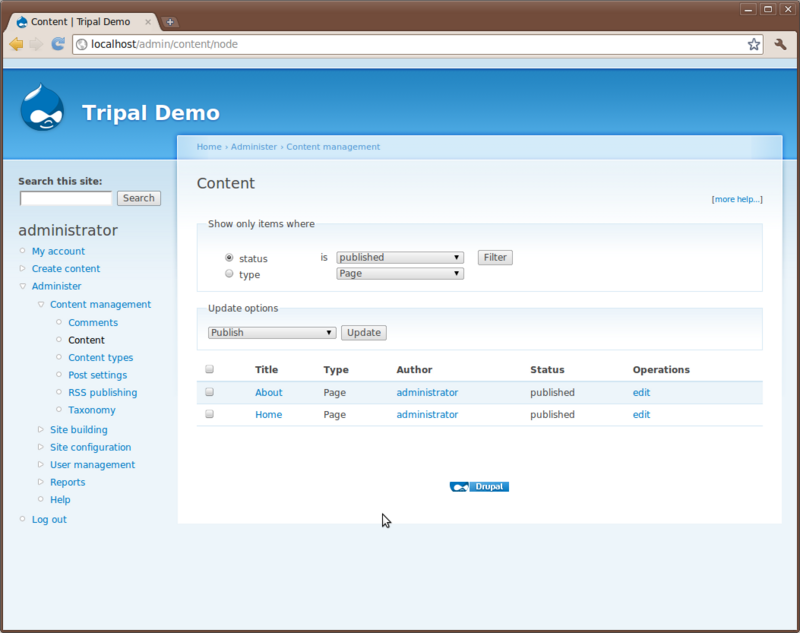Open My account in sidebar
The height and width of the screenshot is (633, 800).
58,251
